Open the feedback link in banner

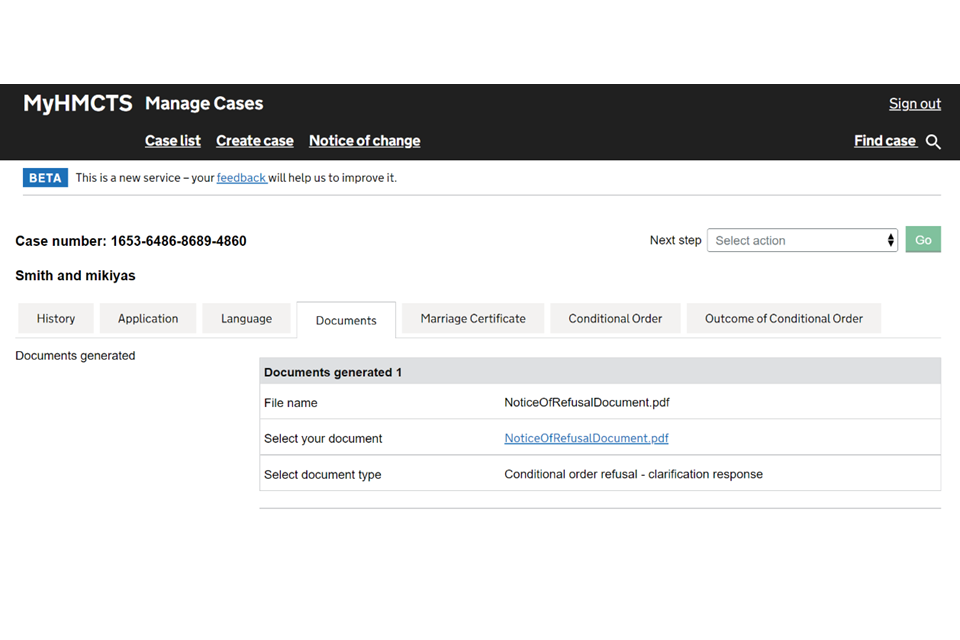tap(241, 178)
